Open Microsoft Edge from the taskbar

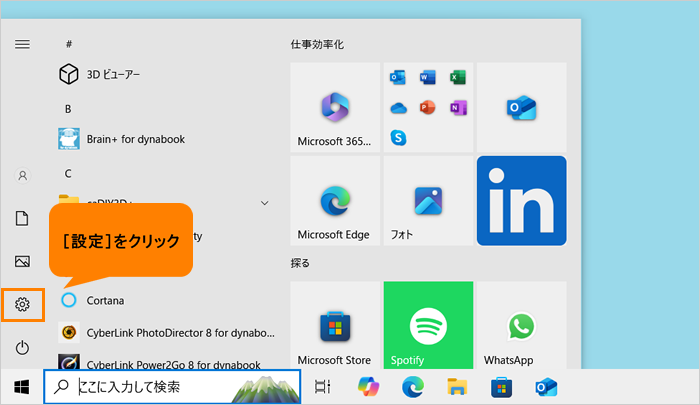pyautogui.click(x=412, y=387)
